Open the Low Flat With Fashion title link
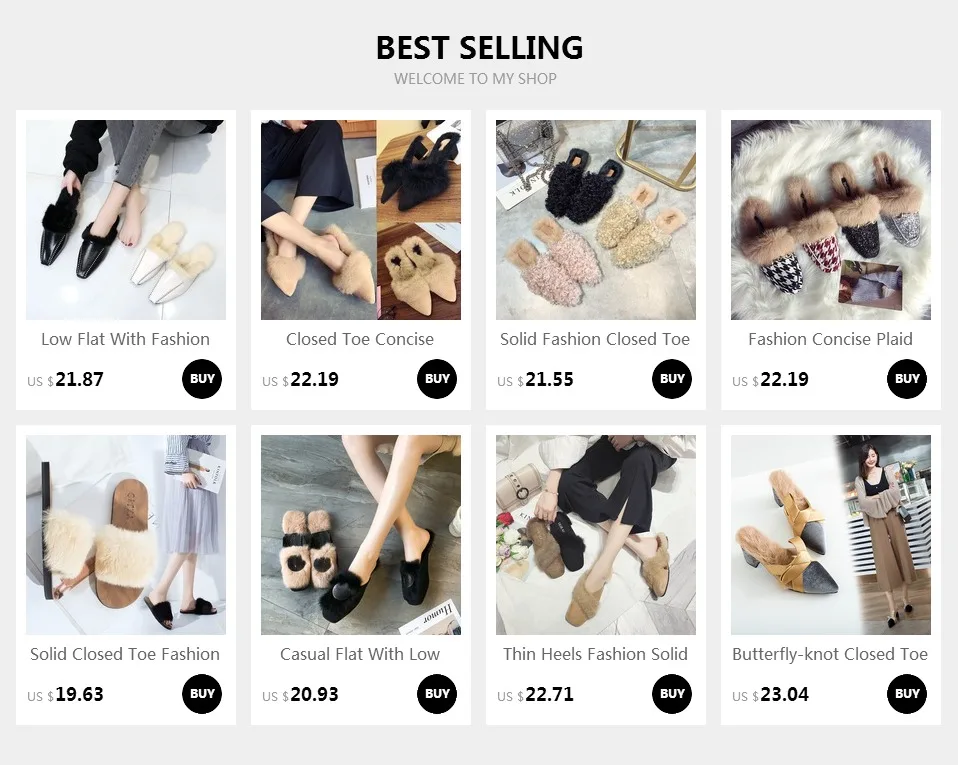This screenshot has width=958, height=765. (125, 339)
